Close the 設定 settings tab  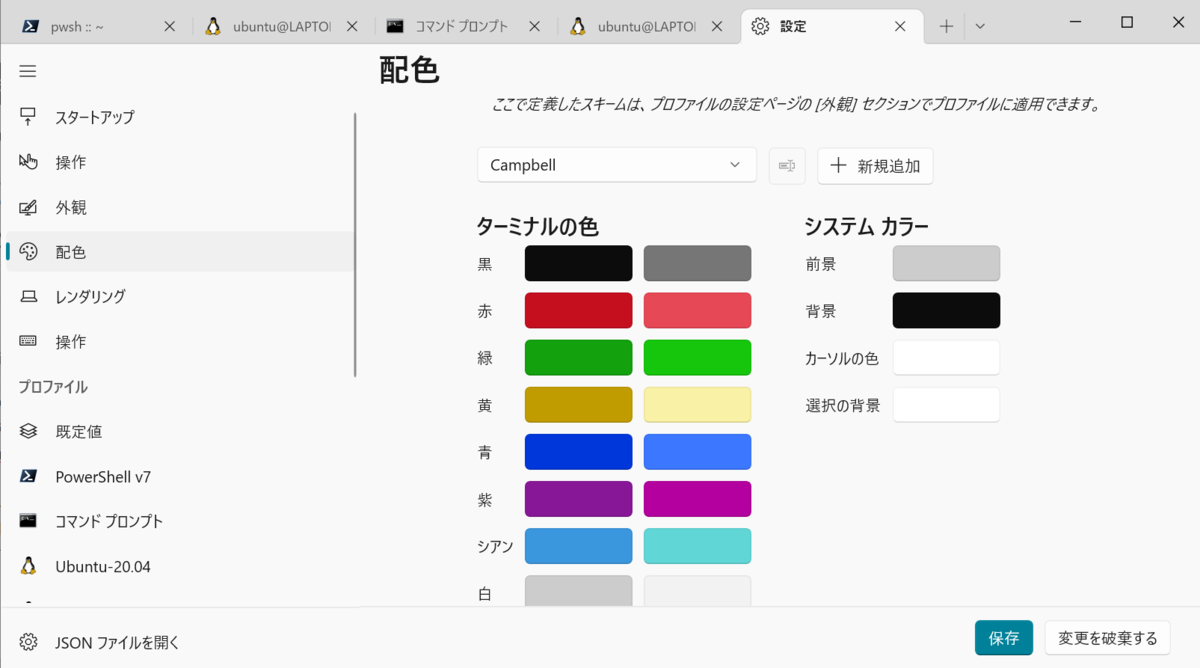coord(900,27)
